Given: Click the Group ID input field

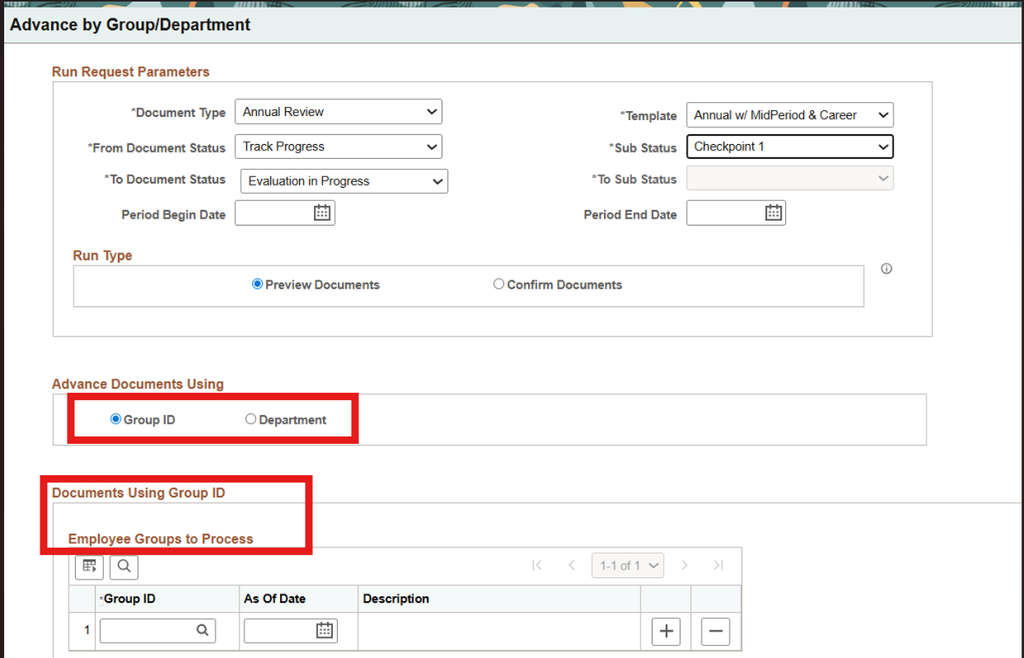Looking at the screenshot, I should coord(157,630).
